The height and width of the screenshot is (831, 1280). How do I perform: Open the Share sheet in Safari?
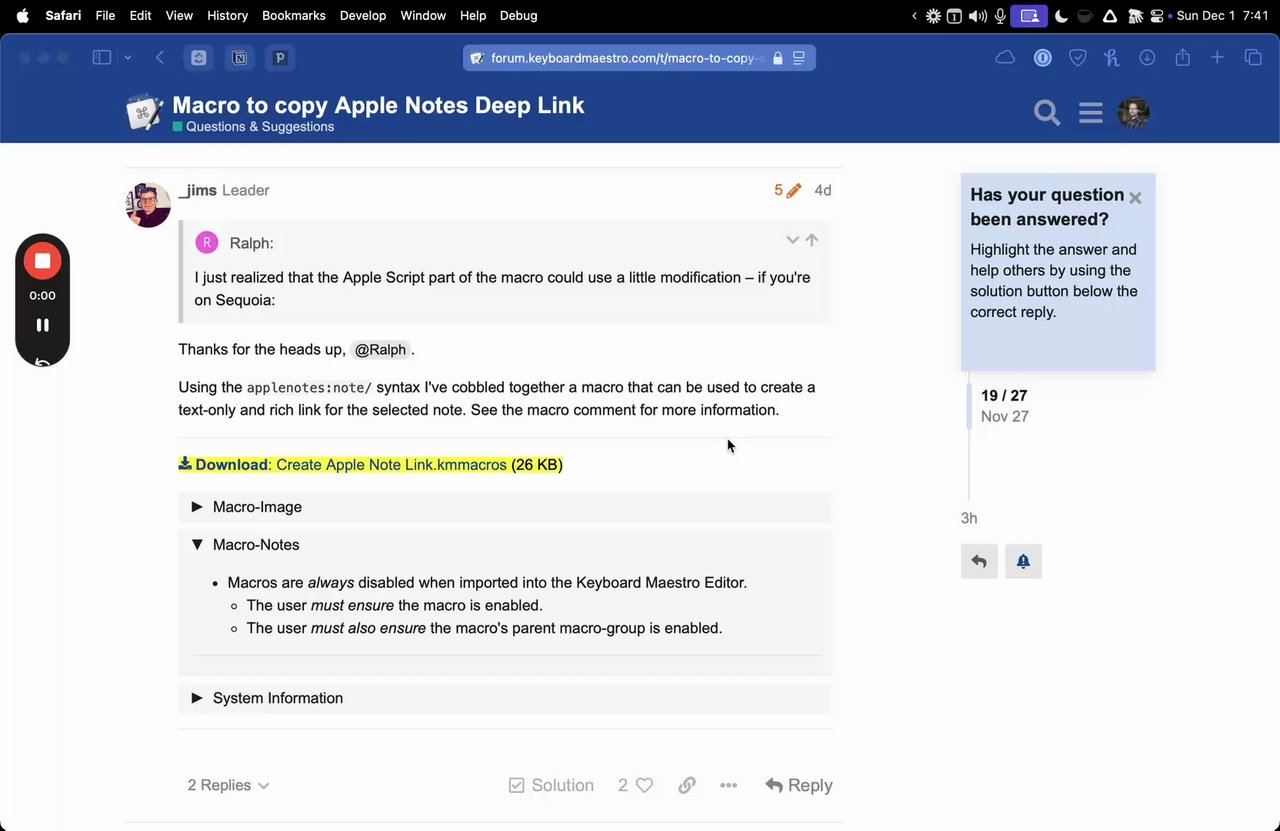tap(1182, 57)
